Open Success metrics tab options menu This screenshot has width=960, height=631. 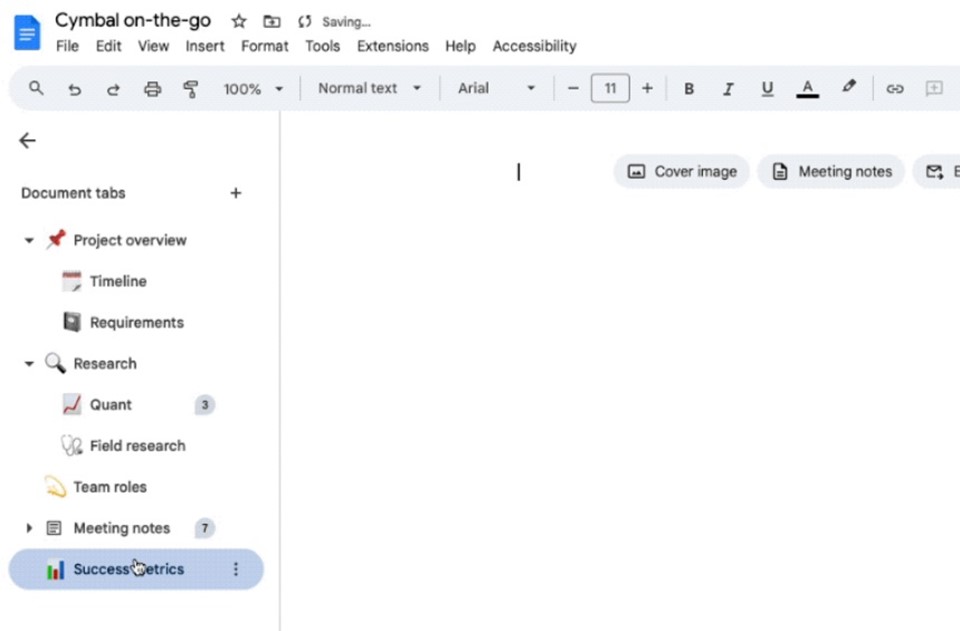tap(236, 569)
